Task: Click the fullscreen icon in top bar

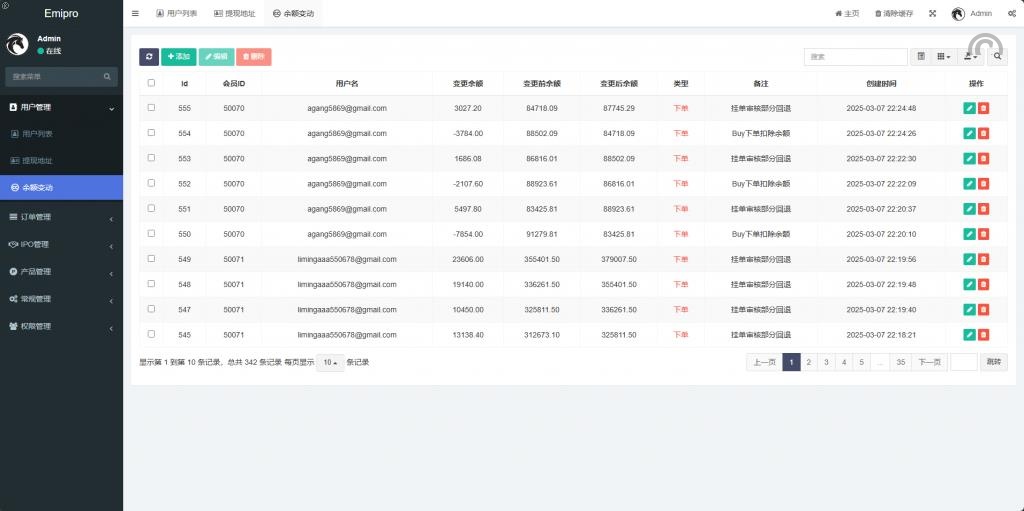Action: click(932, 14)
